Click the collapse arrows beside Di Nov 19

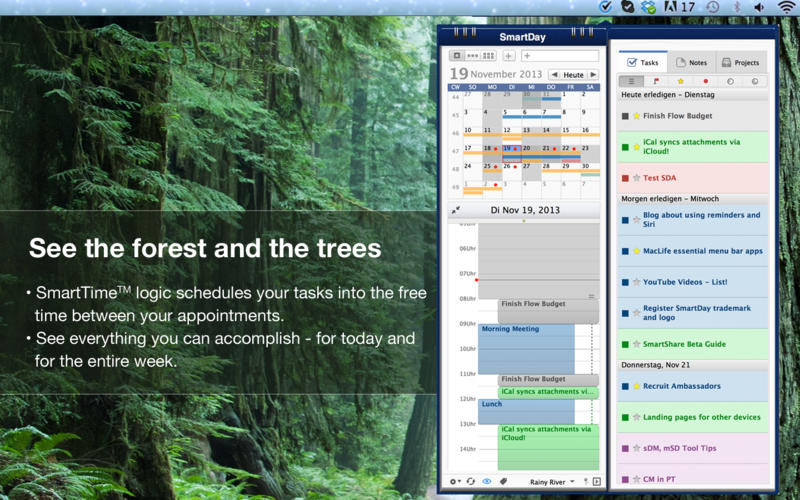pyautogui.click(x=456, y=210)
